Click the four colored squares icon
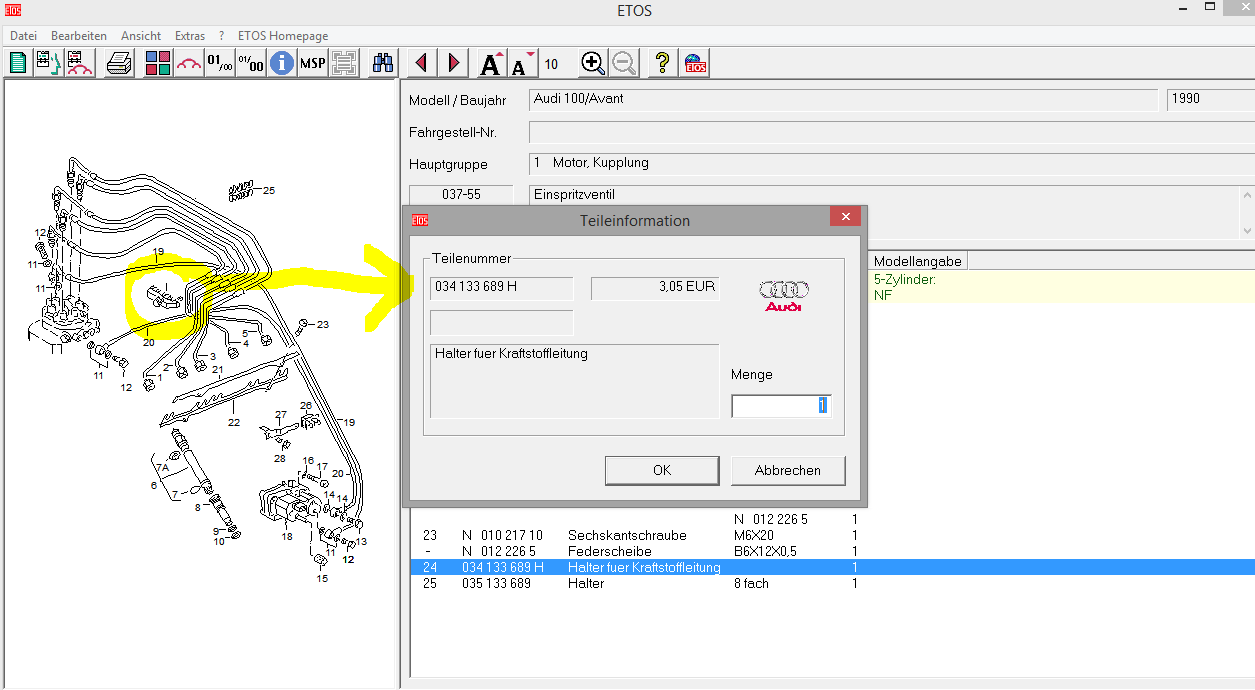The height and width of the screenshot is (690, 1255). click(x=157, y=63)
